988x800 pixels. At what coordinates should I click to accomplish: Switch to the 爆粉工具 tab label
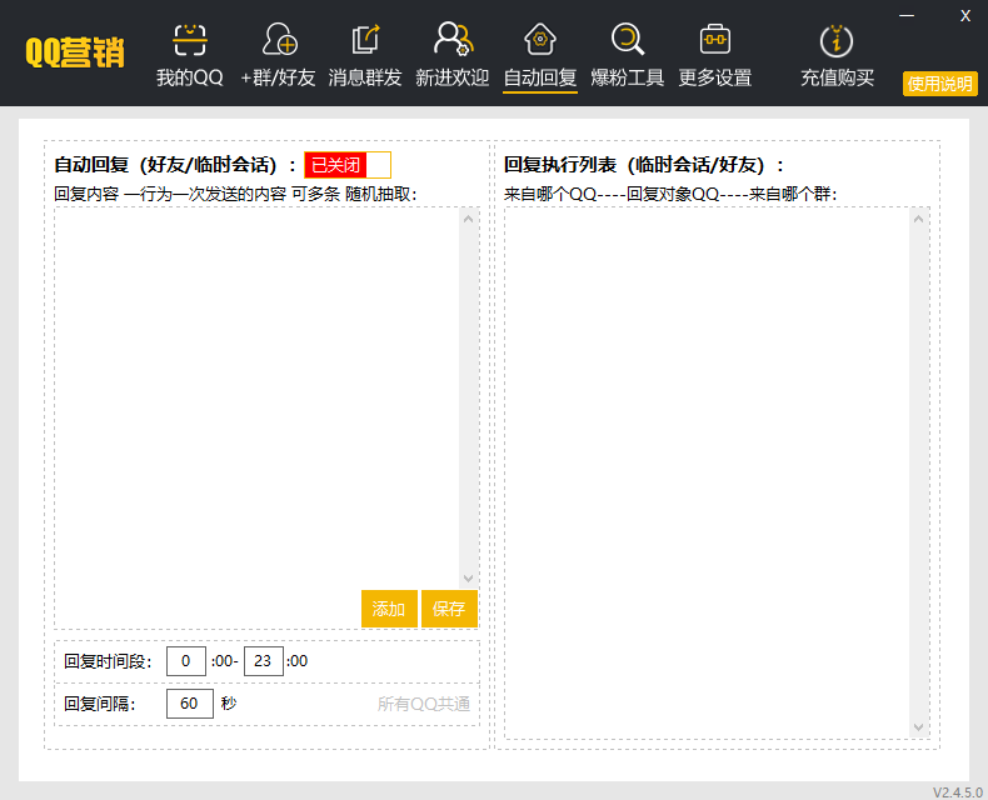coord(628,78)
